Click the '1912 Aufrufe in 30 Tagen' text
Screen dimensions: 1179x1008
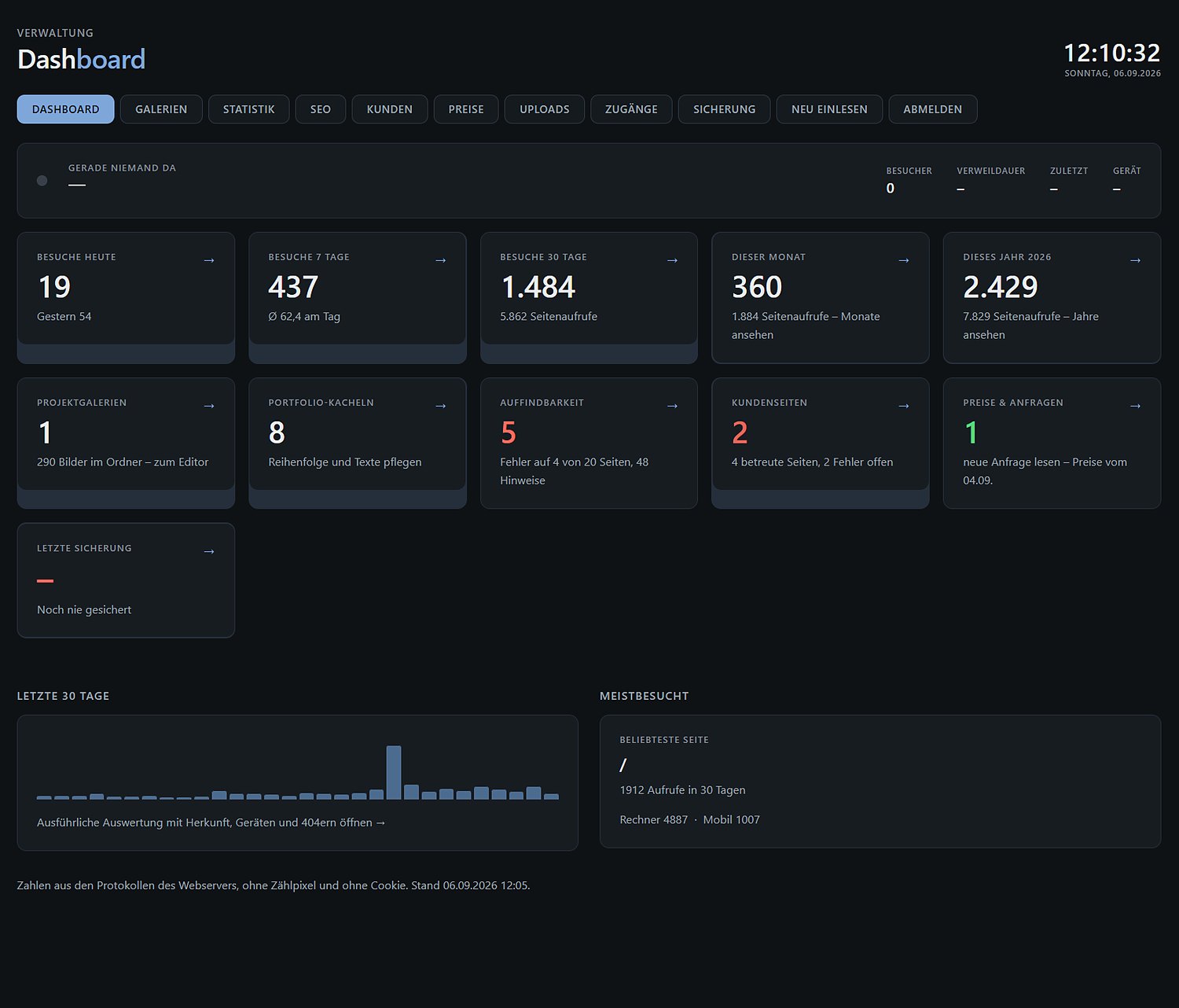click(x=682, y=790)
